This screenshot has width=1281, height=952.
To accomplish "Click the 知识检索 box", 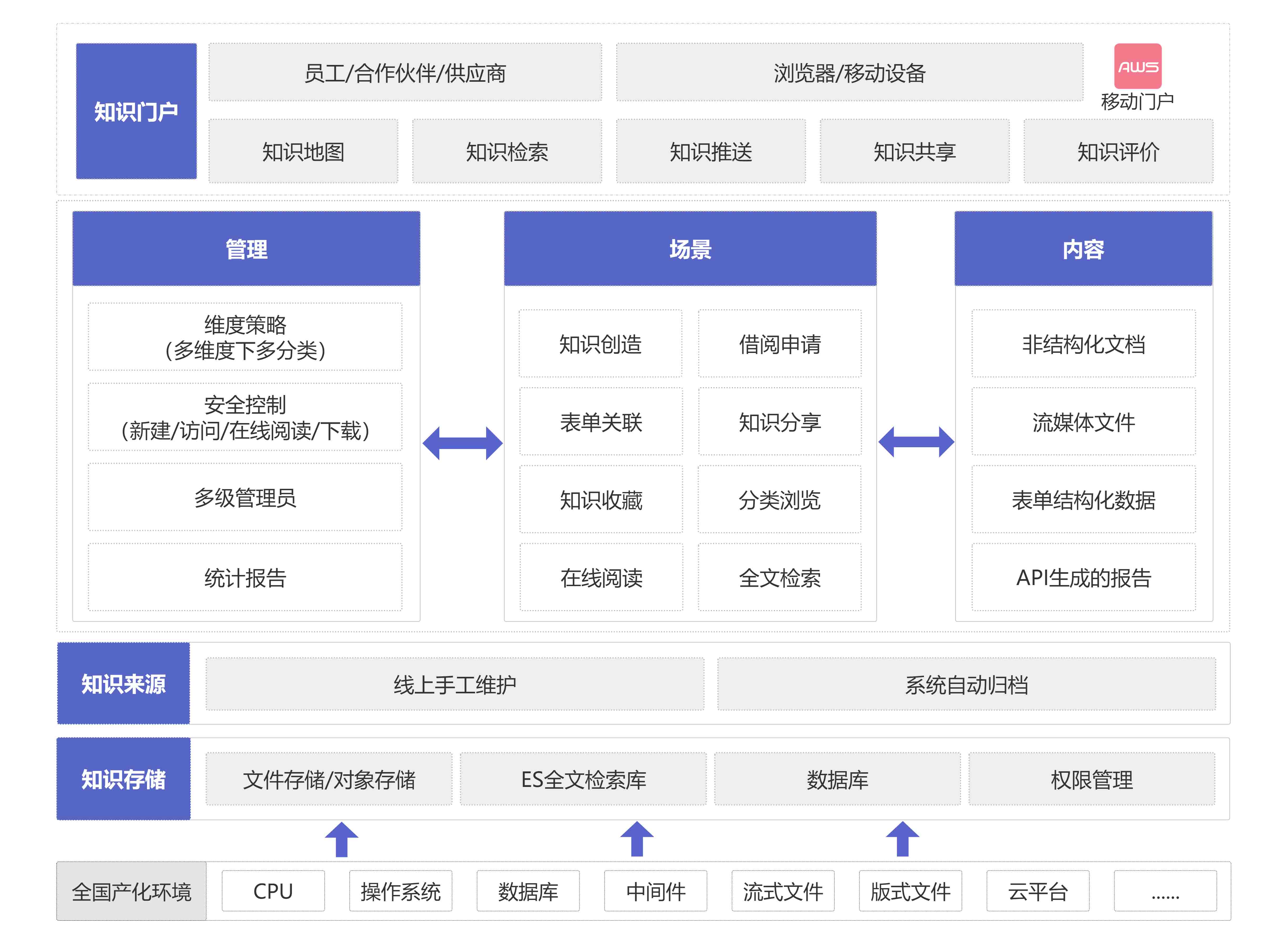I will pos(507,152).
